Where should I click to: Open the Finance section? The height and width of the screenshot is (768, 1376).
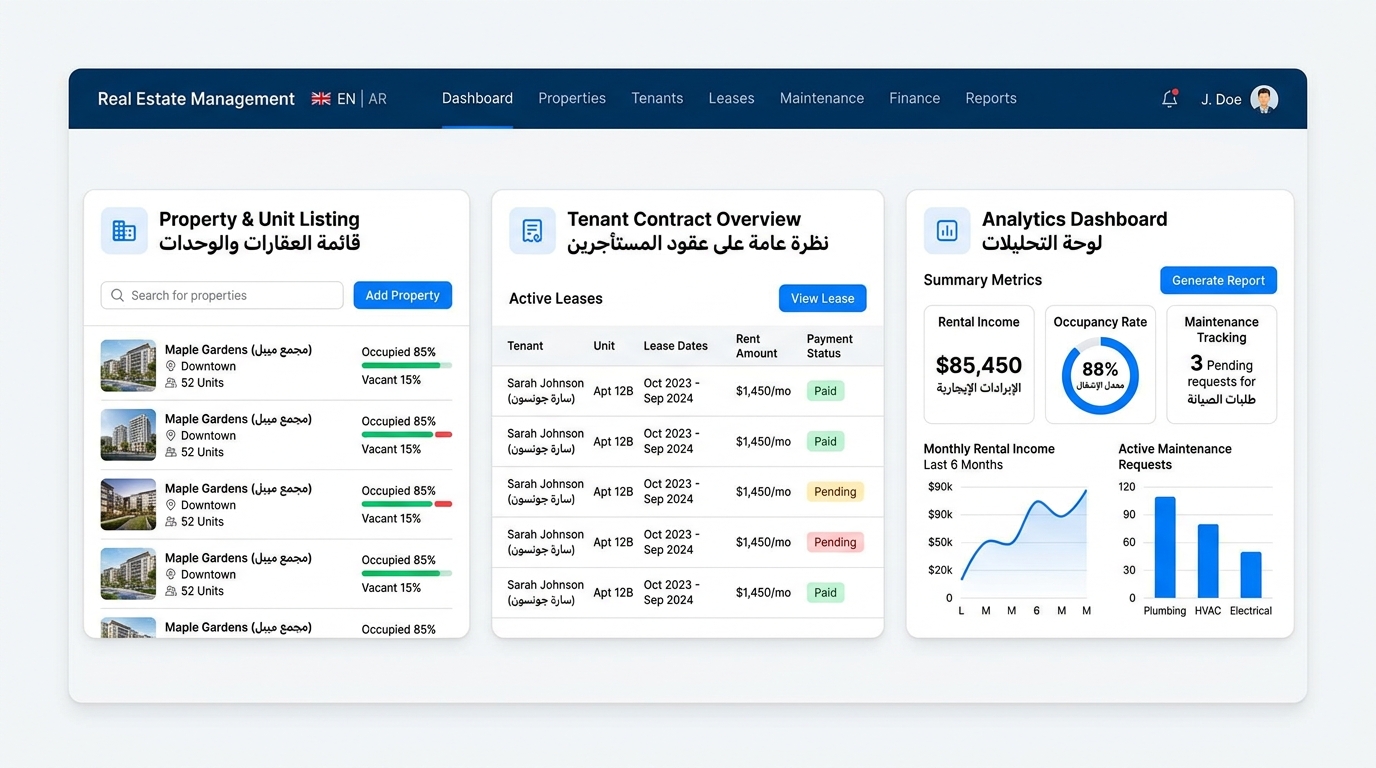coord(914,98)
